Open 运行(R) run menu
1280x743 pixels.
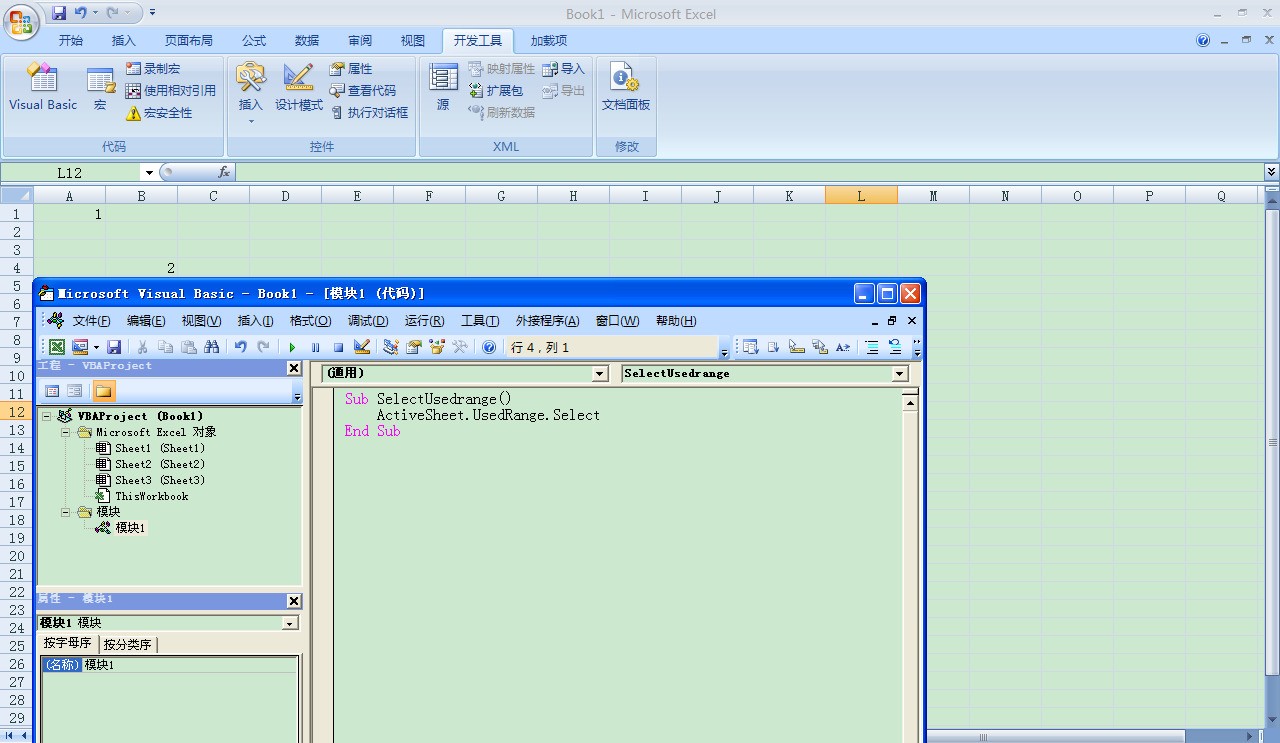click(x=425, y=321)
